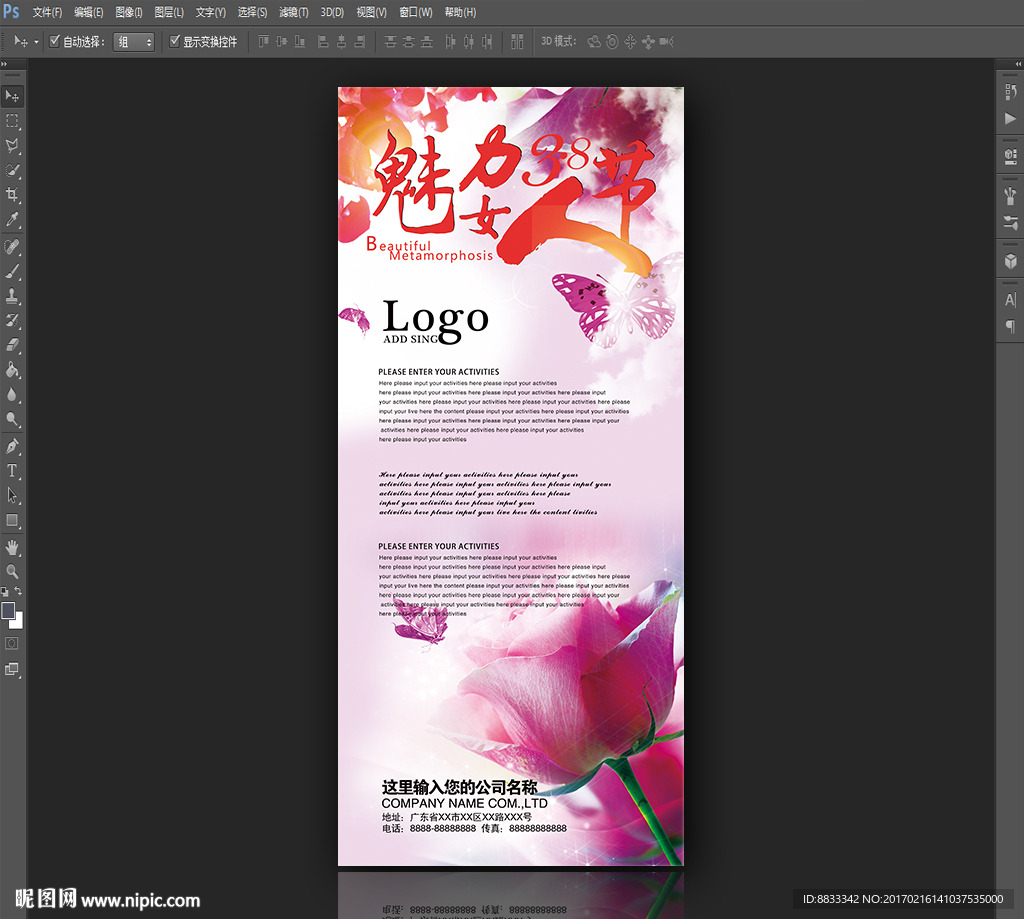Click the Logo text on canvas
The image size is (1024, 919).
click(x=436, y=318)
